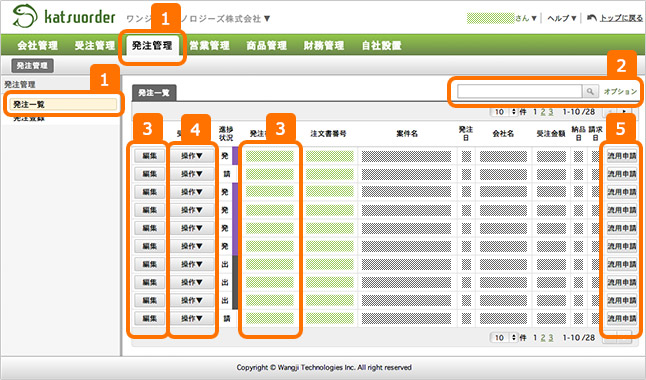Click the 発注管理 sidebar section heading
The width and height of the screenshot is (646, 380).
(x=20, y=84)
